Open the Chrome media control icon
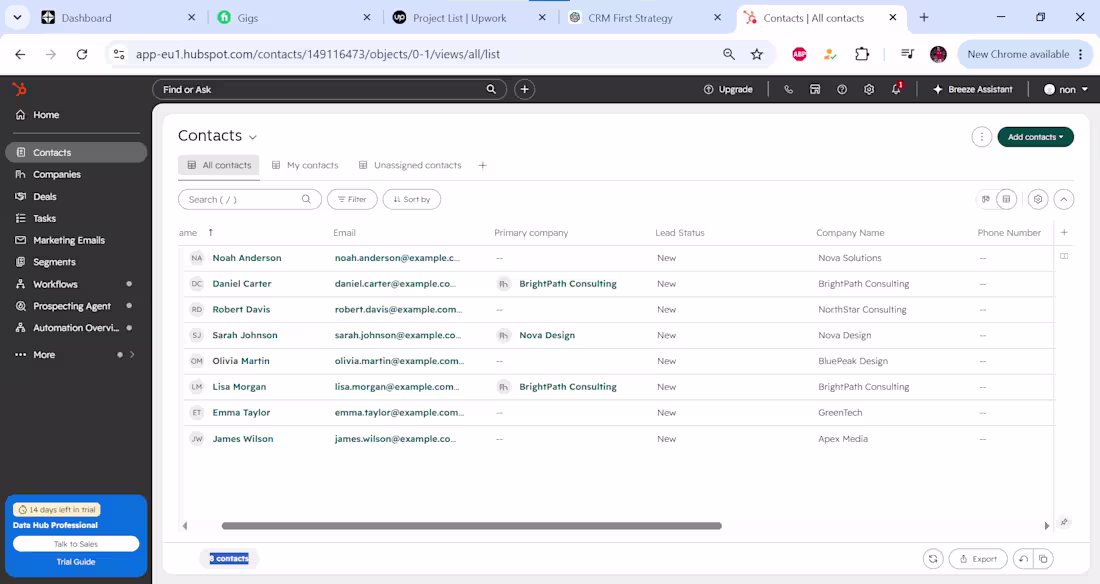The height and width of the screenshot is (584, 1100). (x=907, y=54)
